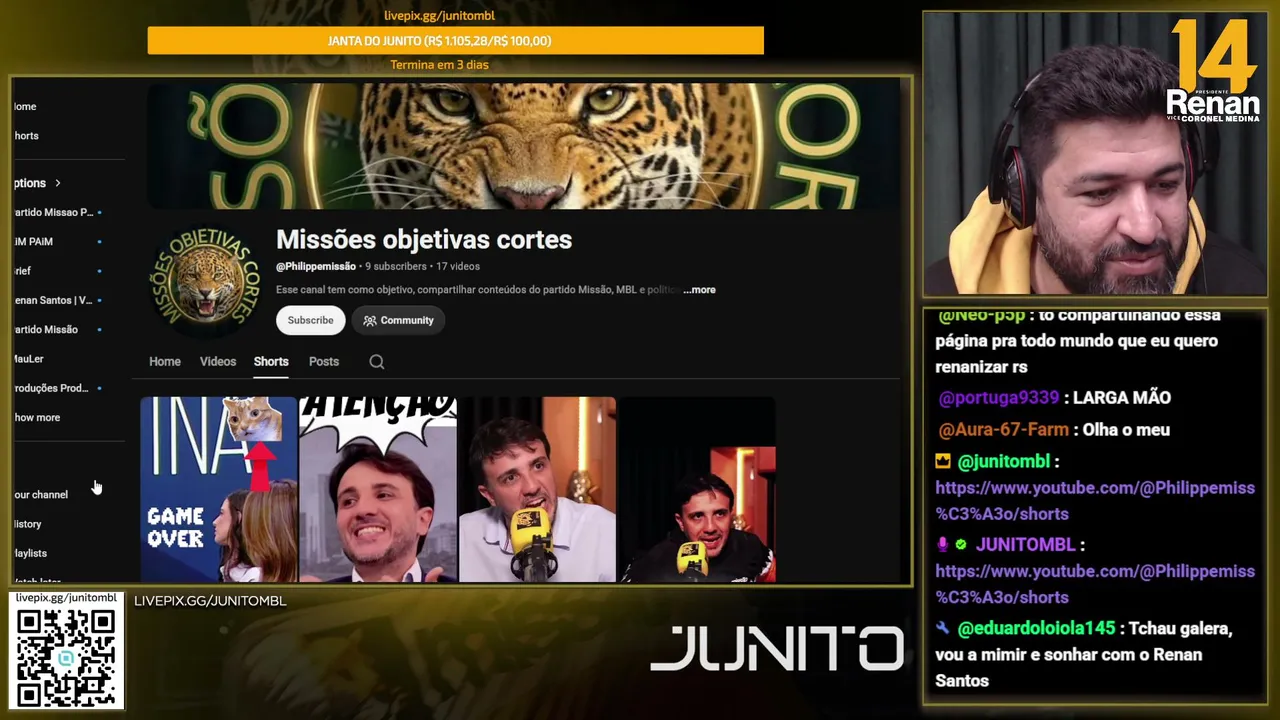Show more subscriptions in the sidebar
Image resolution: width=1280 pixels, height=720 pixels.
point(38,418)
